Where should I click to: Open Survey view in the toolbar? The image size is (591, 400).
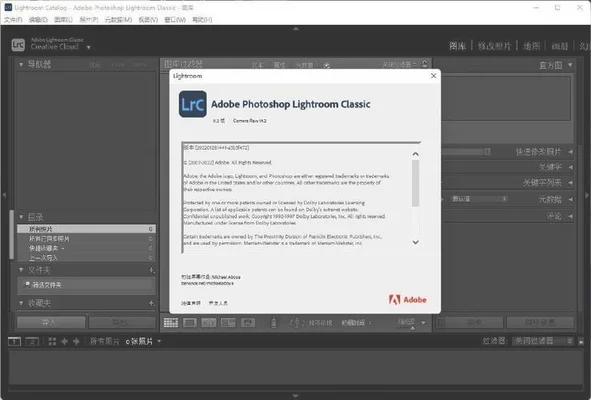228,323
